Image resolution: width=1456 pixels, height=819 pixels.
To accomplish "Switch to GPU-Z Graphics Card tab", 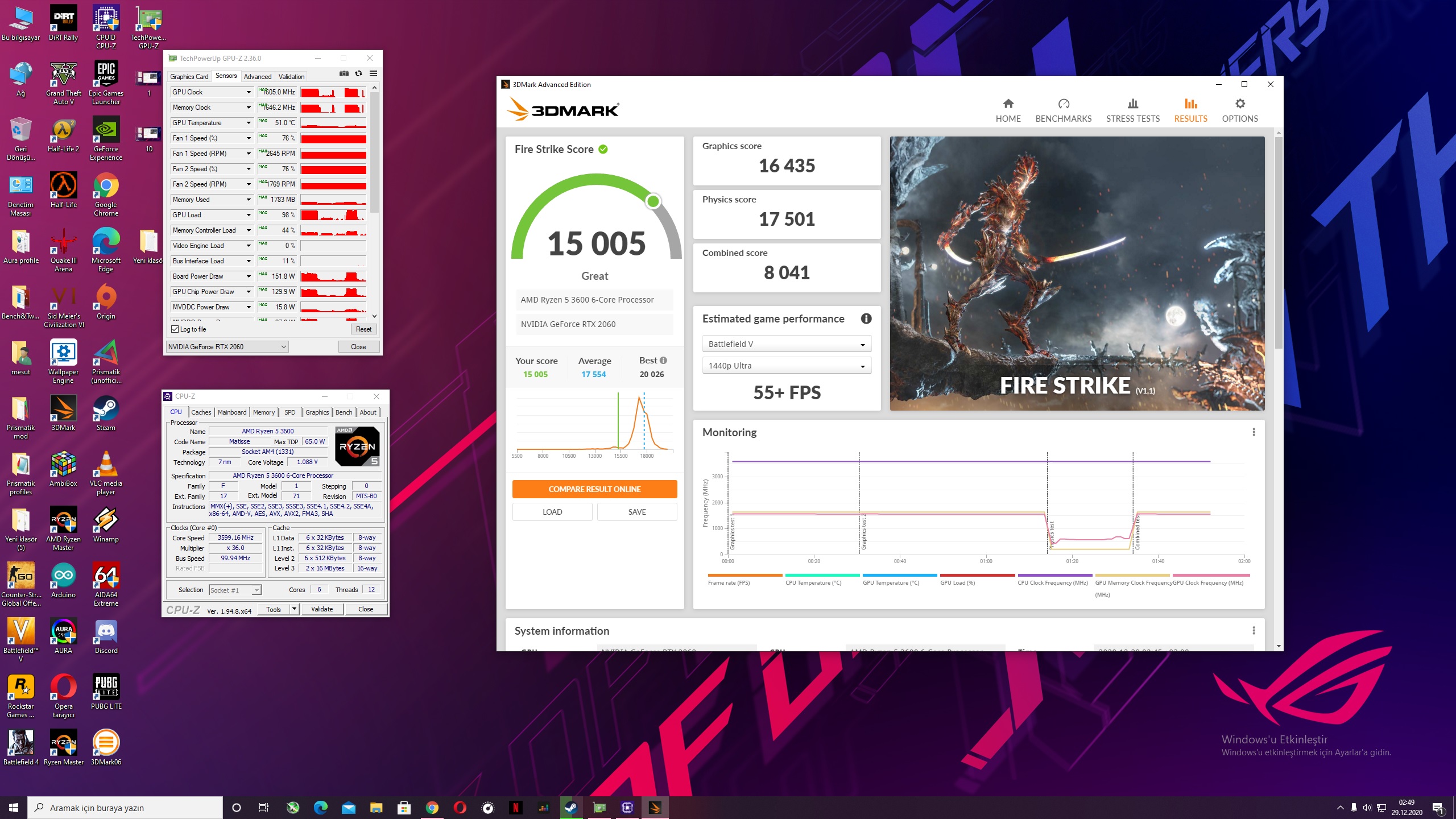I will pos(189,77).
